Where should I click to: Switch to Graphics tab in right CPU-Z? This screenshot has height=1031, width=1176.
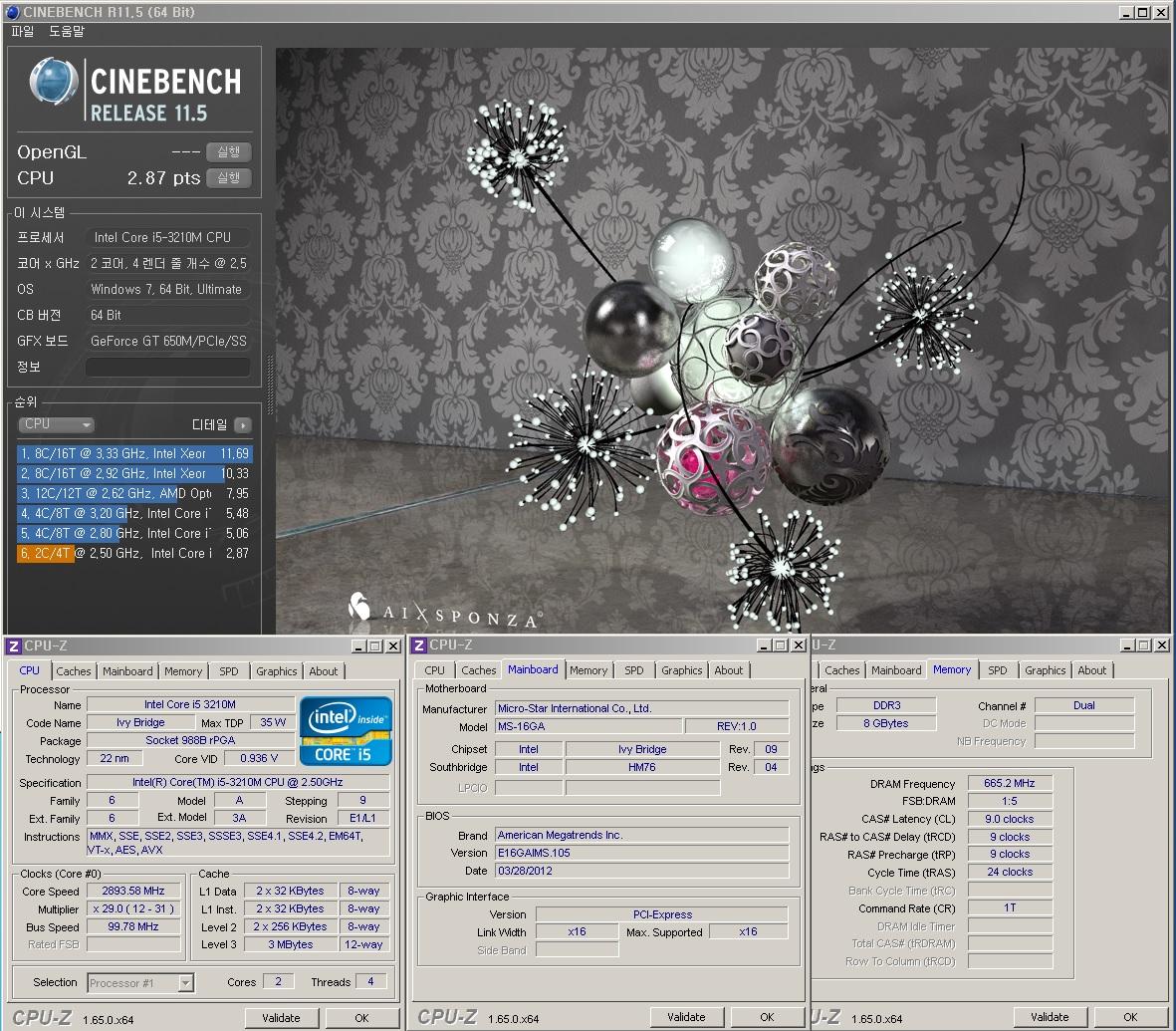[x=1045, y=670]
